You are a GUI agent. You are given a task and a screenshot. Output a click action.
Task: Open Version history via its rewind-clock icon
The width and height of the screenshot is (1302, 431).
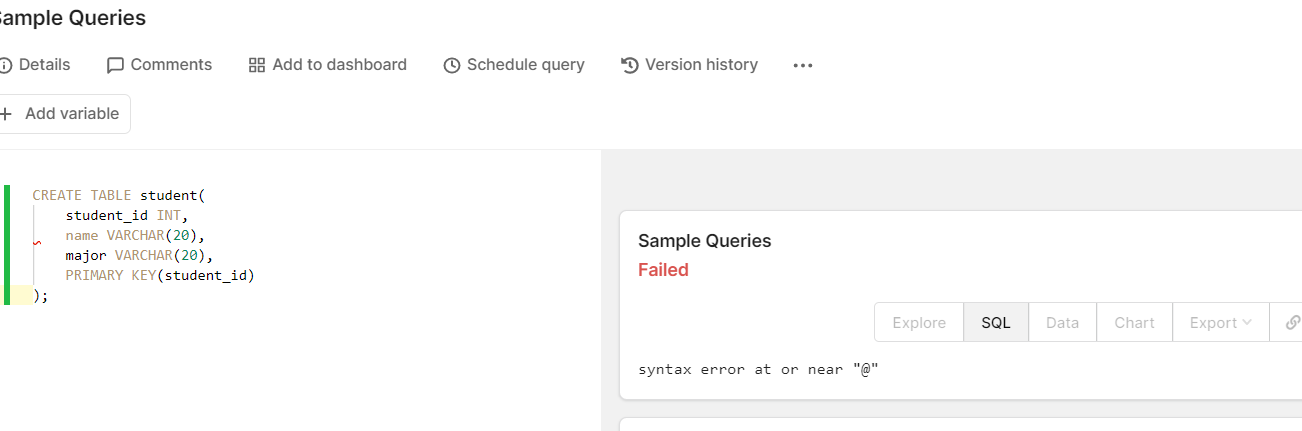(x=630, y=65)
